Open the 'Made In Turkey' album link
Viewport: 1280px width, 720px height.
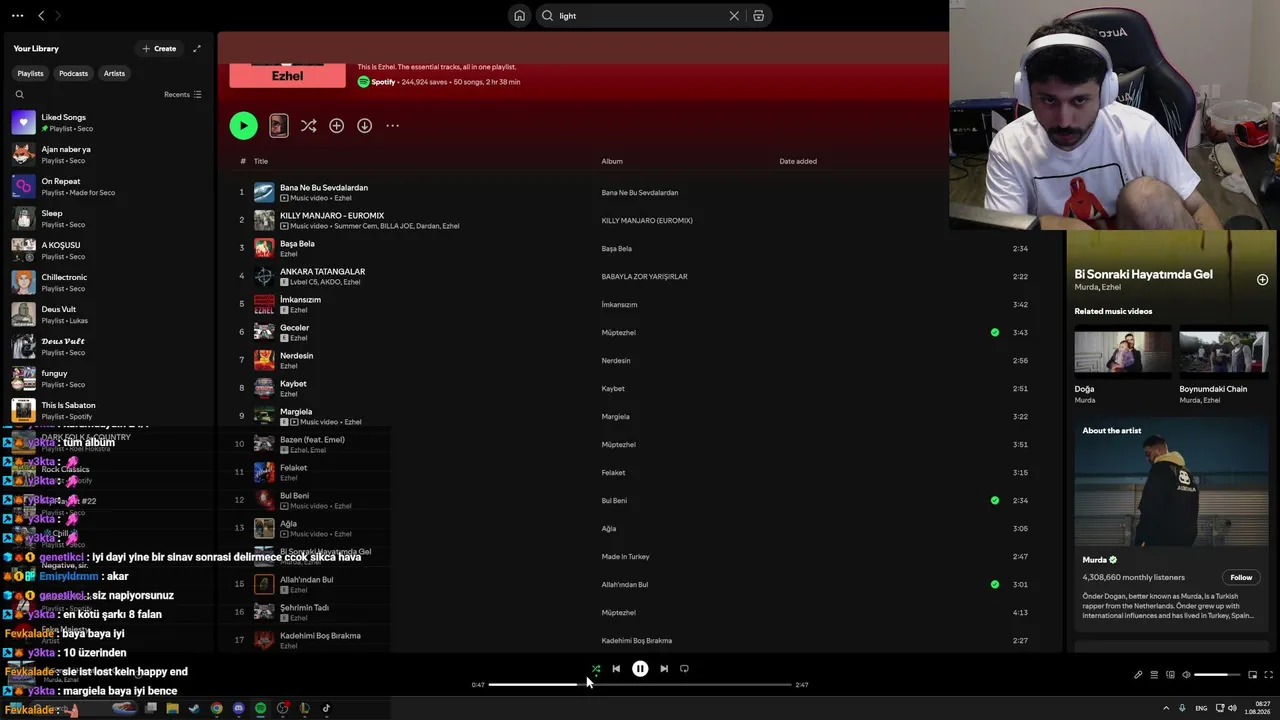click(625, 556)
